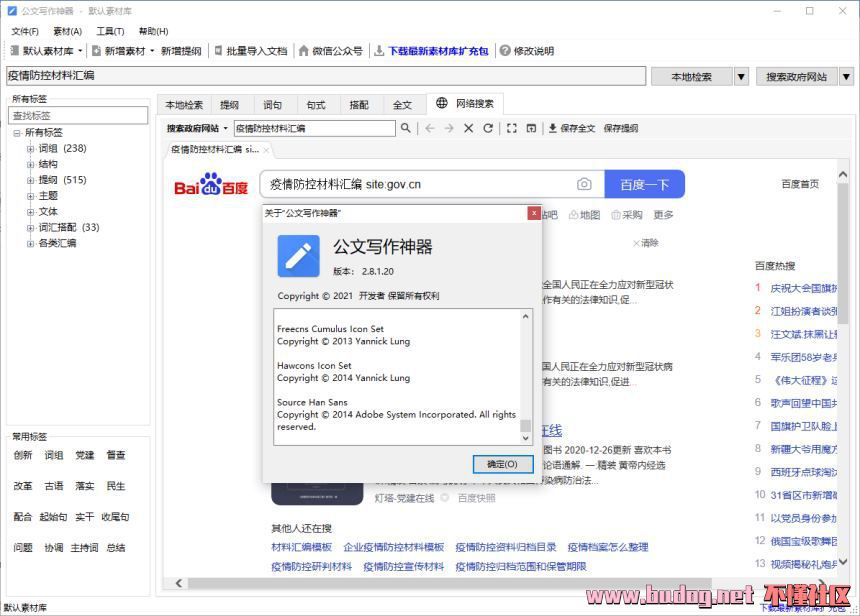This screenshot has width=860, height=616.
Task: Go back using the left arrow icon
Action: coord(429,128)
